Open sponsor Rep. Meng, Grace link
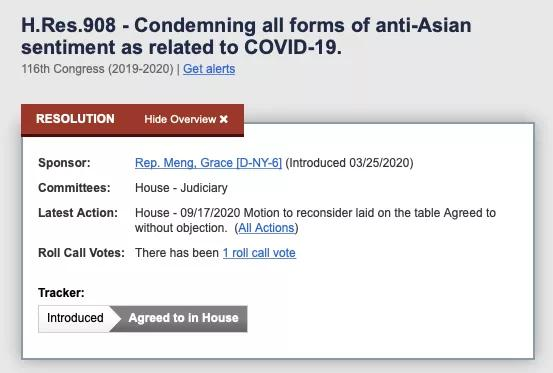 click(208, 163)
